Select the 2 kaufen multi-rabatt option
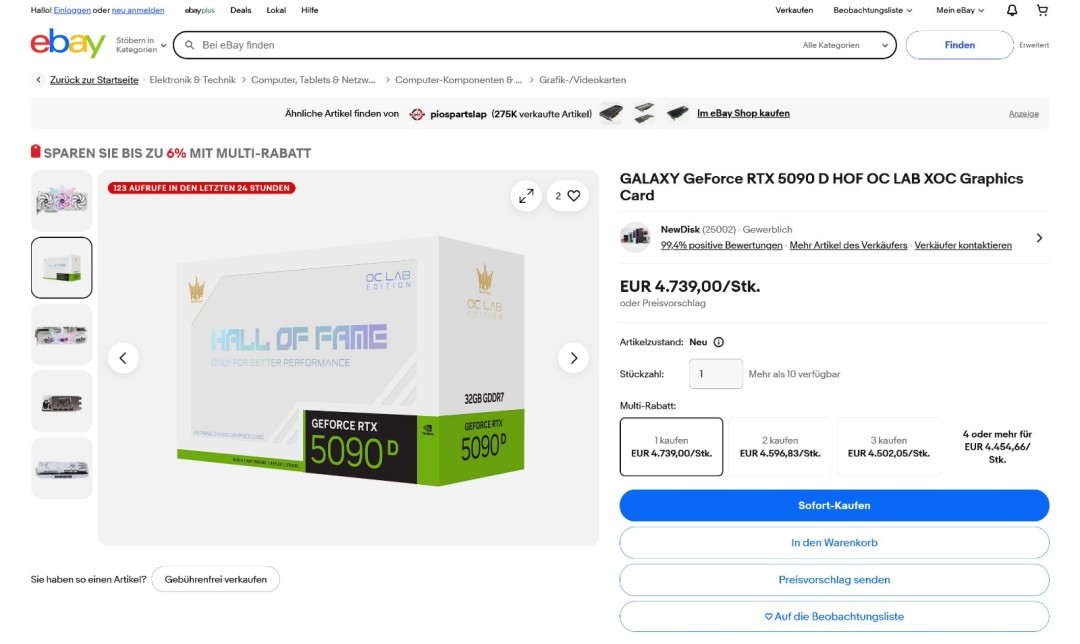This screenshot has height=644, width=1080. coord(780,447)
